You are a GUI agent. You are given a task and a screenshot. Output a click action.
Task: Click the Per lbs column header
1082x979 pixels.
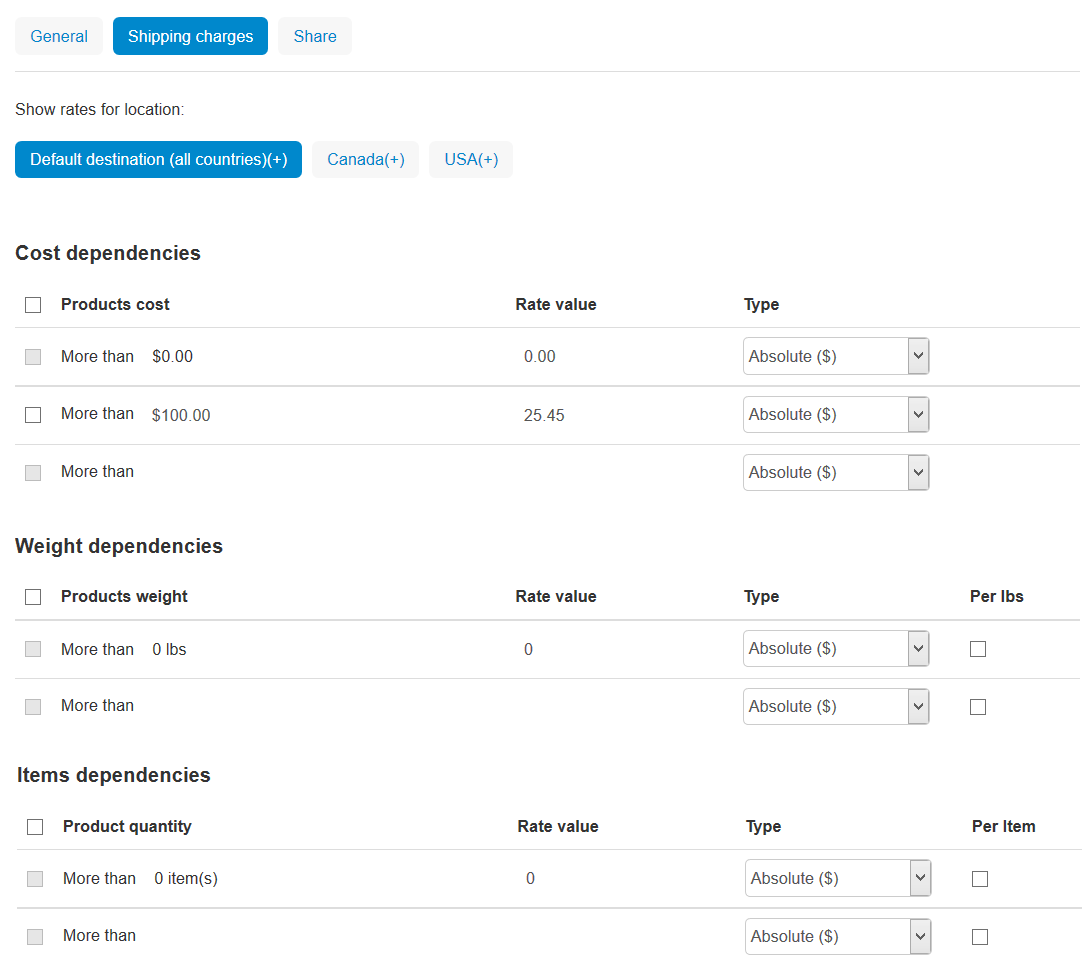click(x=996, y=596)
